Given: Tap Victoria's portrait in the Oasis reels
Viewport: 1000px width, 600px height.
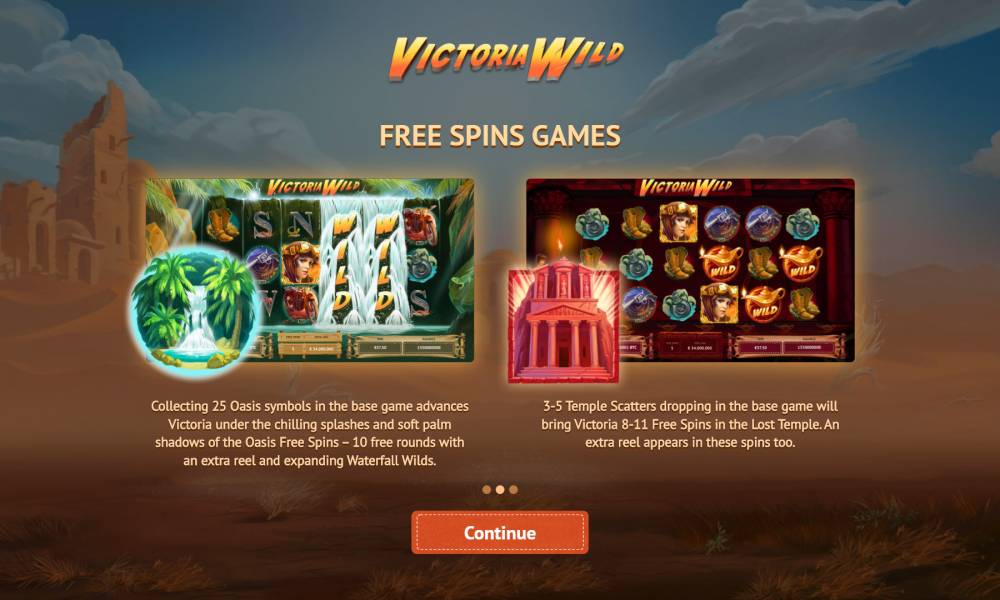Looking at the screenshot, I should pyautogui.click(x=300, y=262).
